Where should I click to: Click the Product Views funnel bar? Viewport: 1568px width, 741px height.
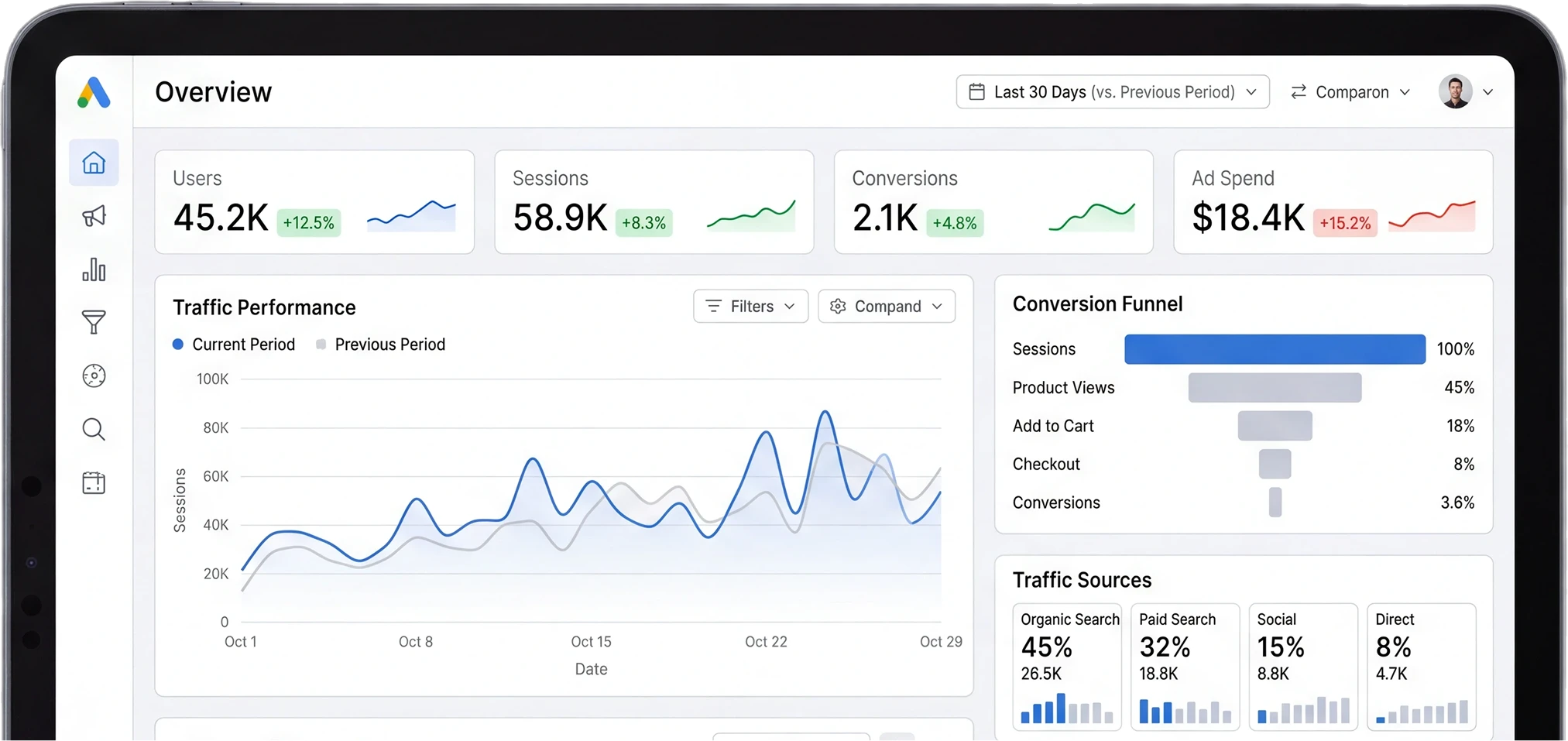1275,387
